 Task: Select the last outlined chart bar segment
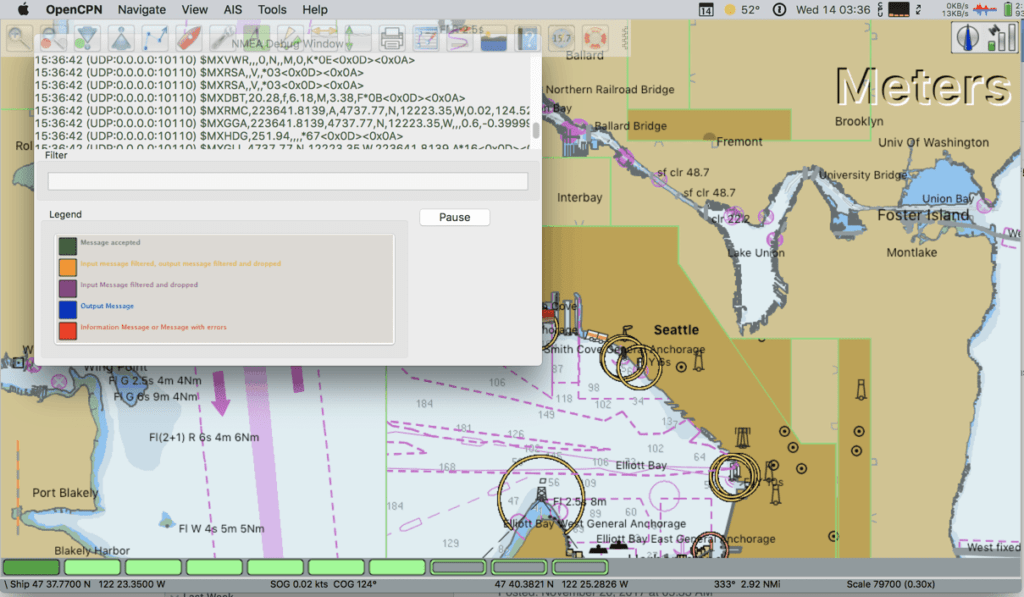click(x=580, y=567)
